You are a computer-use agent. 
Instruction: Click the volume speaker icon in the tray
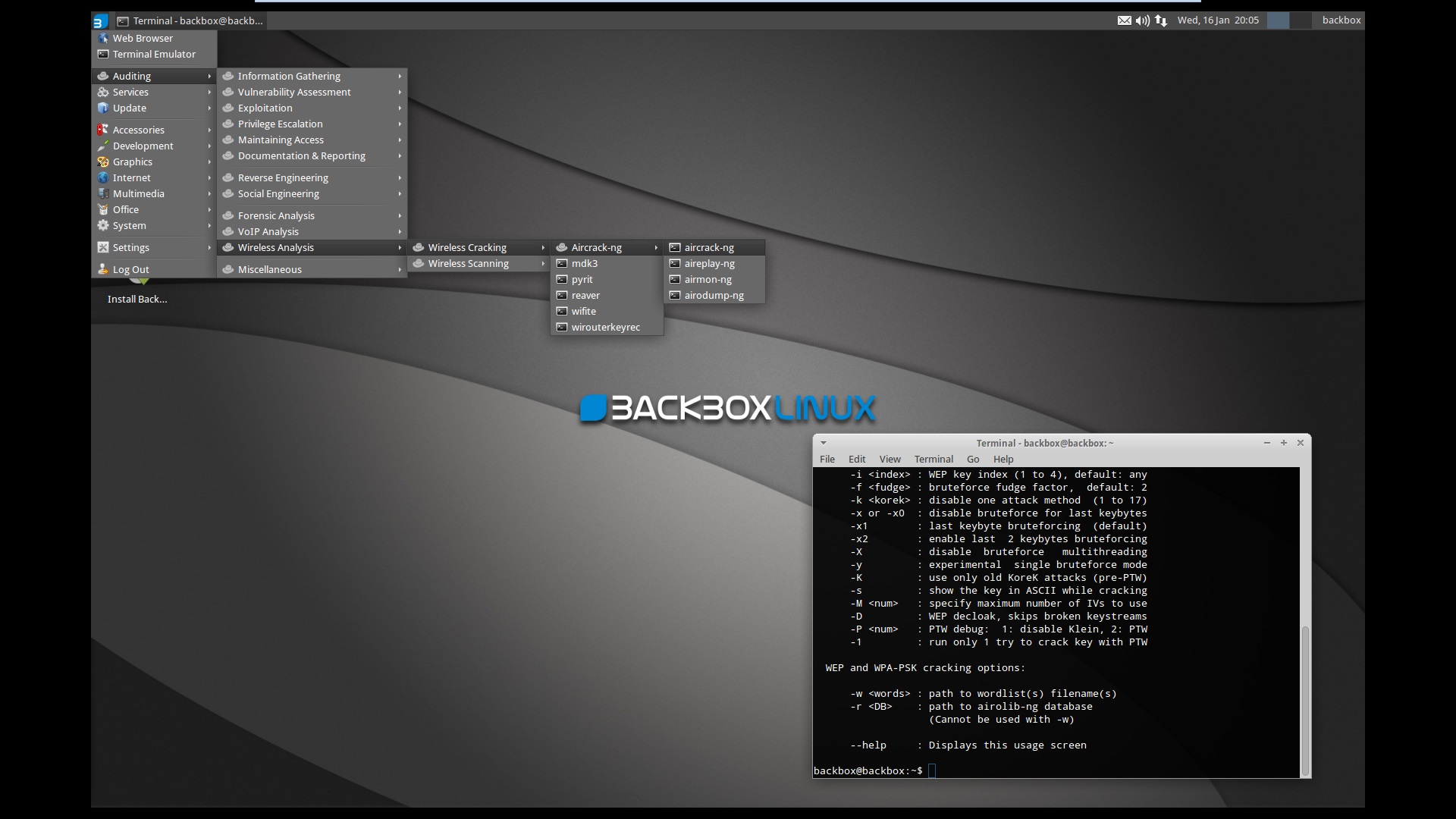pyautogui.click(x=1142, y=20)
